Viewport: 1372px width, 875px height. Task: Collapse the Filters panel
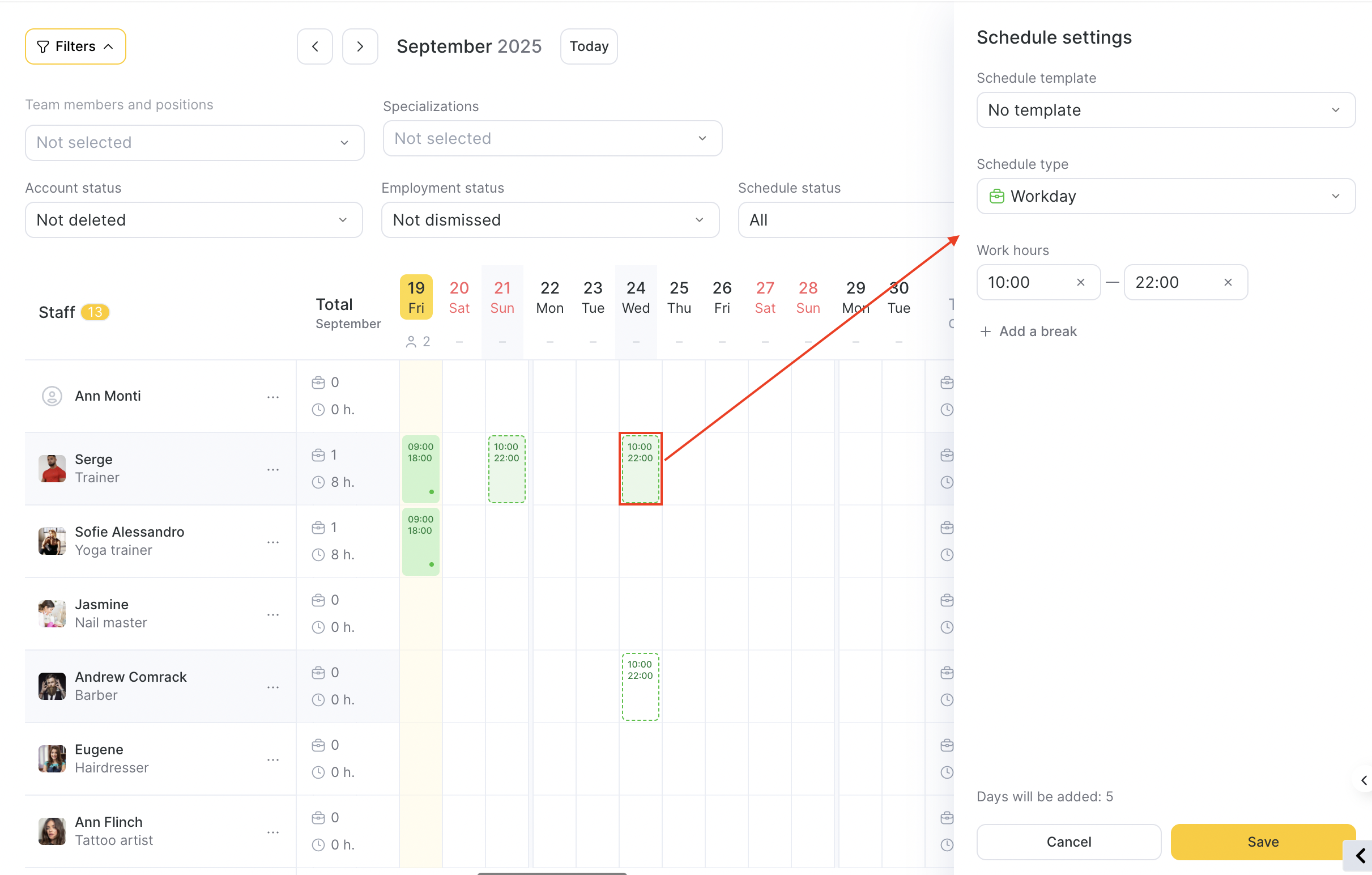(75, 46)
